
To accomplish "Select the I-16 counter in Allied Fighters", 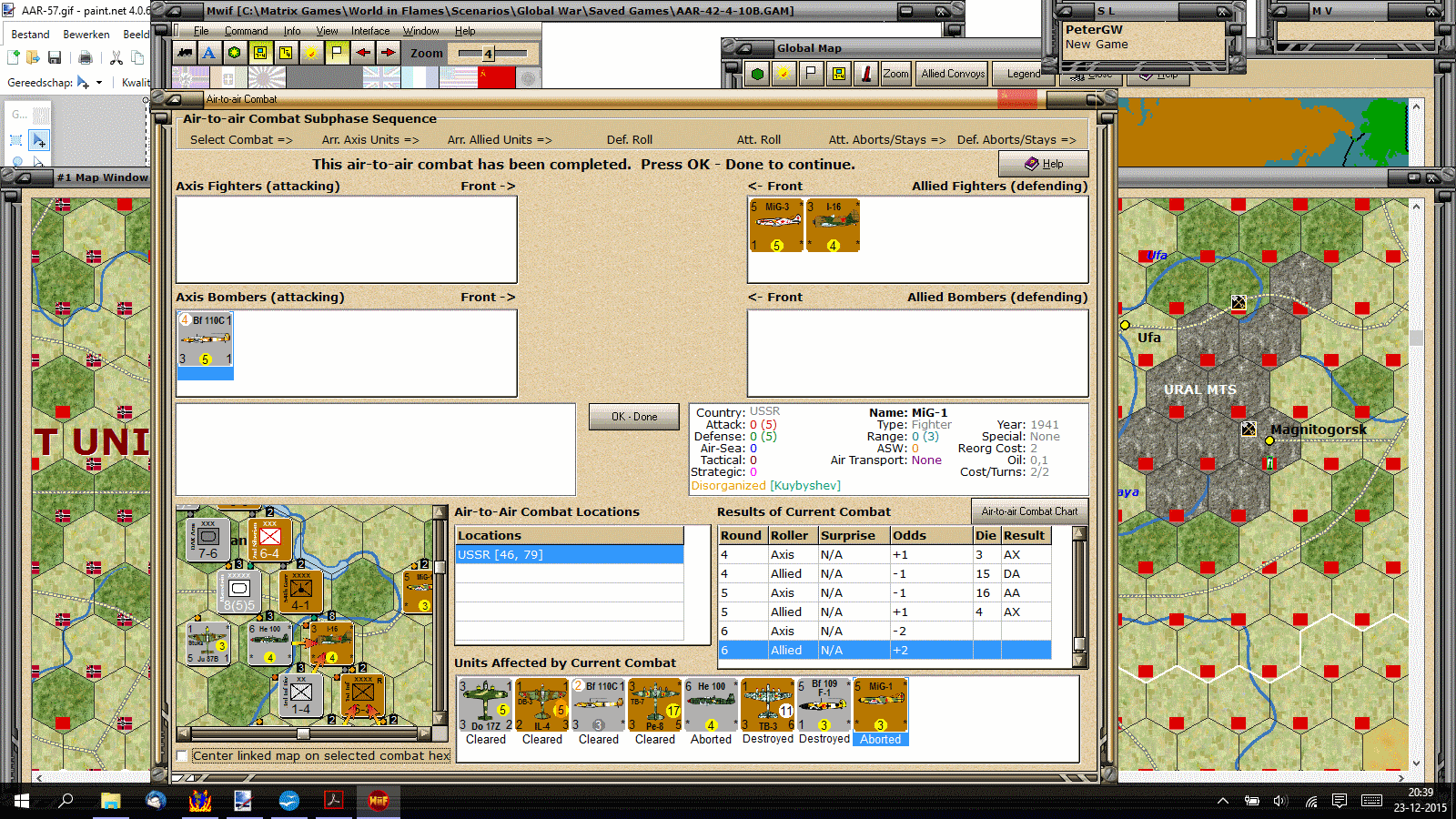I will point(833,226).
